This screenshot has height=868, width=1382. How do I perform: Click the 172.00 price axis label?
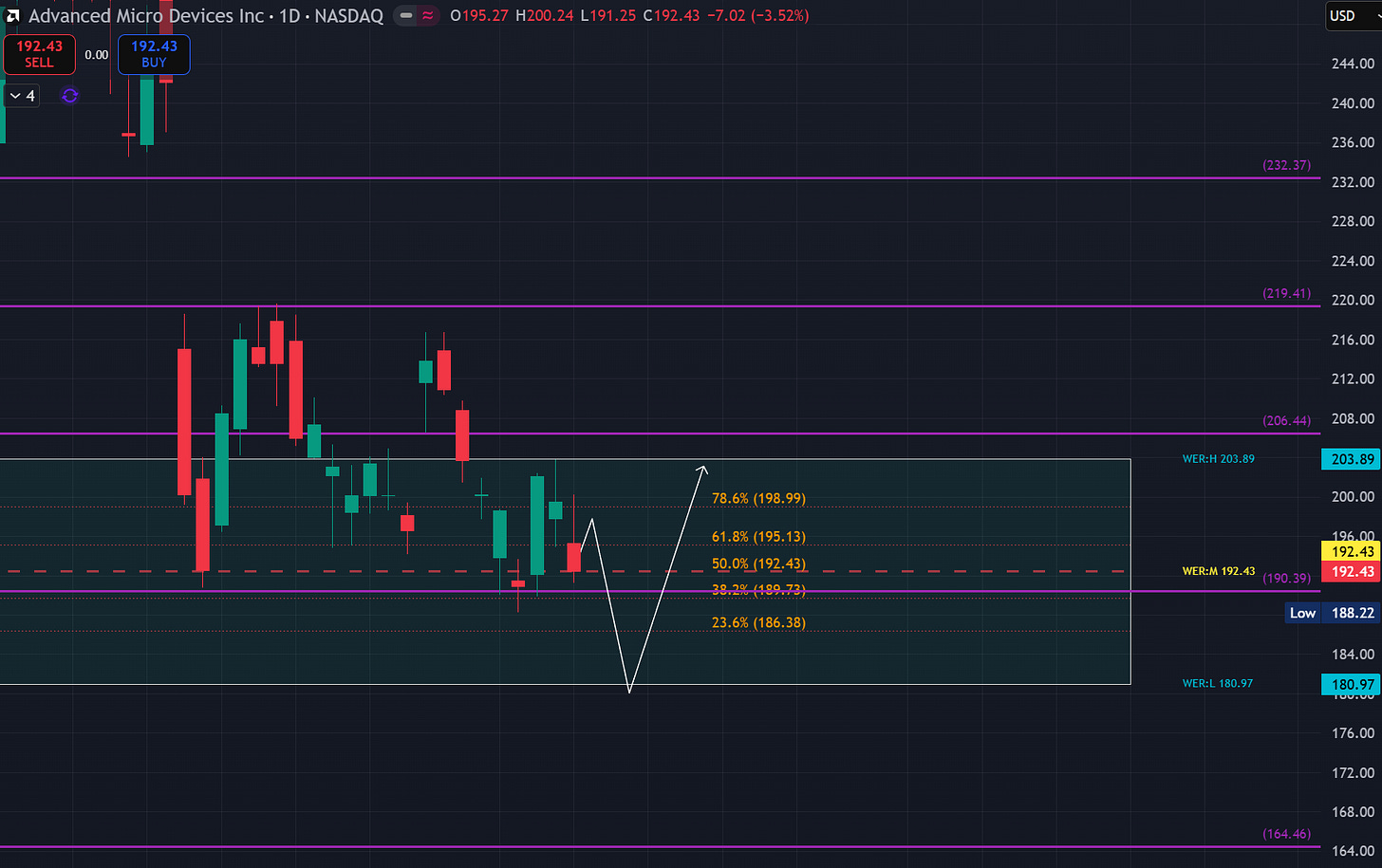click(1353, 772)
